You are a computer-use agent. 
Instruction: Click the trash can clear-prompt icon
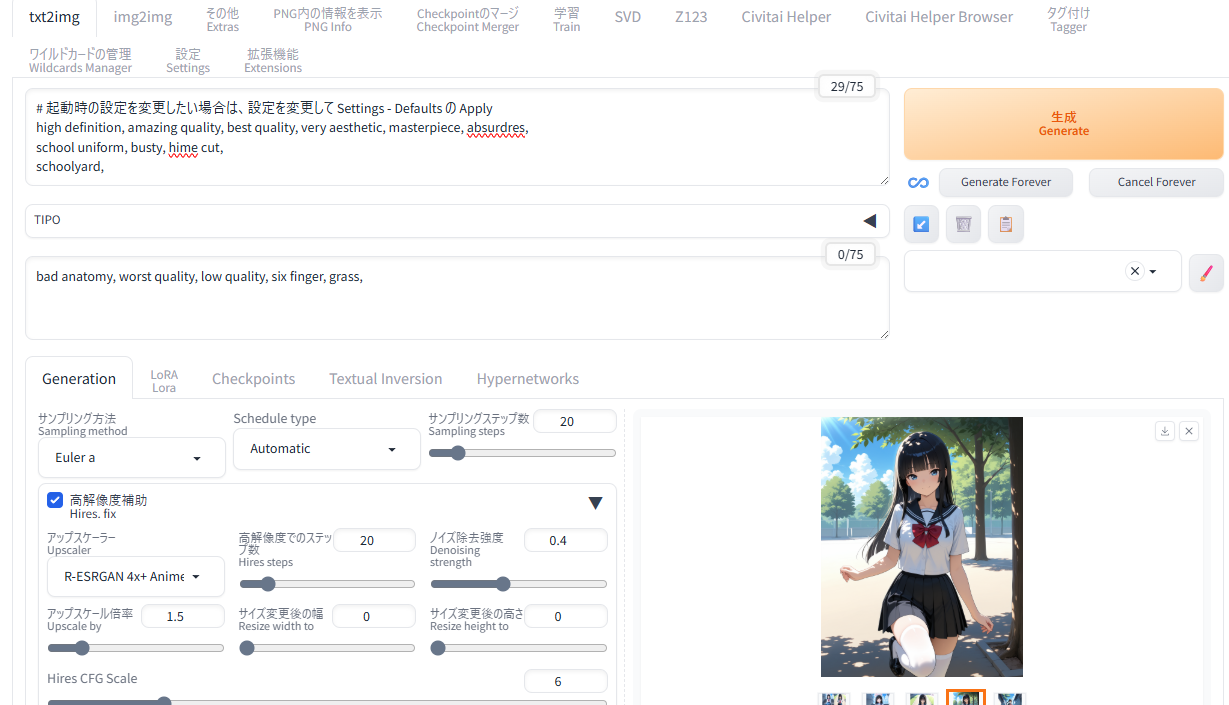coord(963,225)
